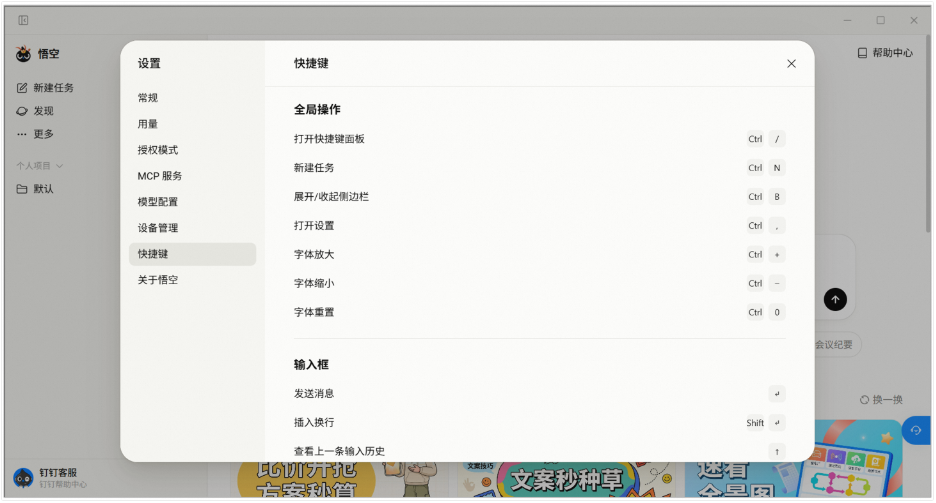Select the 快捷键 settings section
The image size is (936, 503).
point(192,254)
